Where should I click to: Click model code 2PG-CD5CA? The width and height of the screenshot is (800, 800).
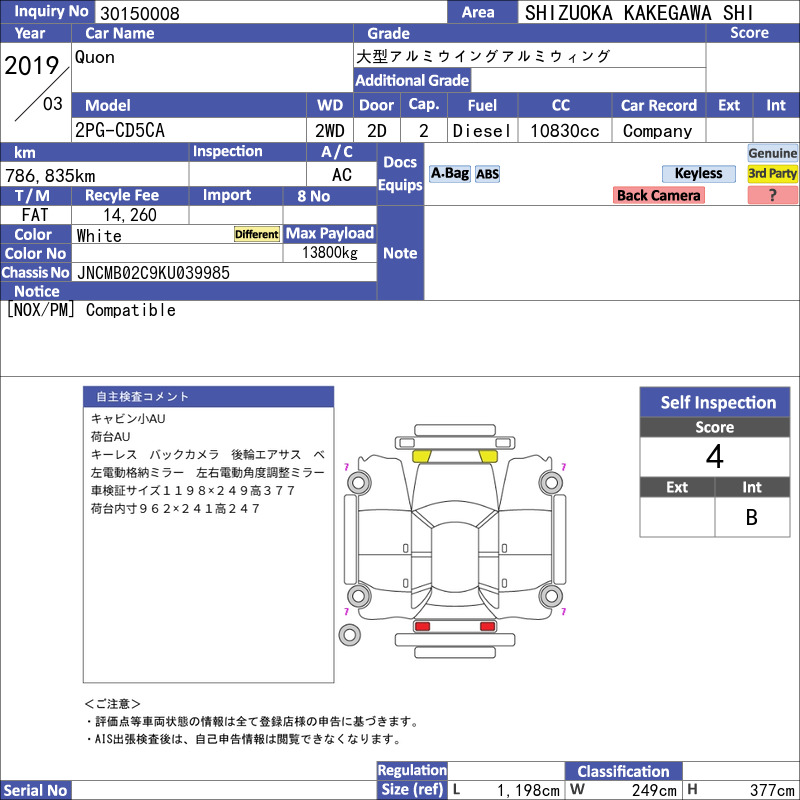120,131
